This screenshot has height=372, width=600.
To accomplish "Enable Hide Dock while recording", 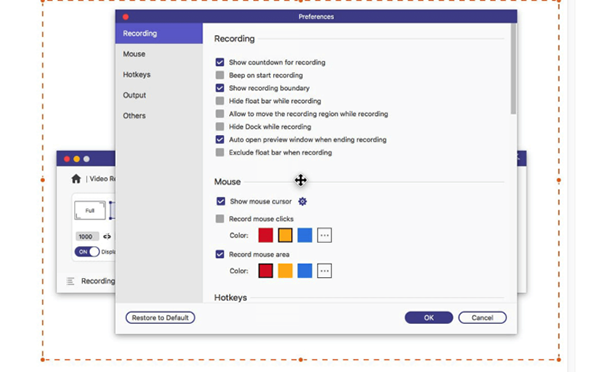I will [220, 127].
